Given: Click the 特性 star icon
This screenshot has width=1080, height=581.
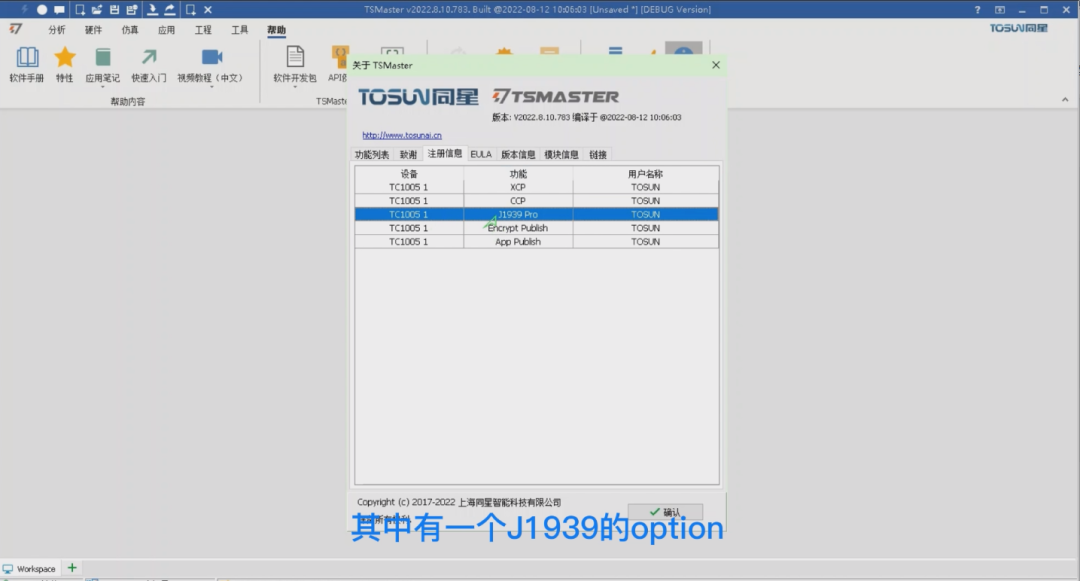Looking at the screenshot, I should point(65,57).
